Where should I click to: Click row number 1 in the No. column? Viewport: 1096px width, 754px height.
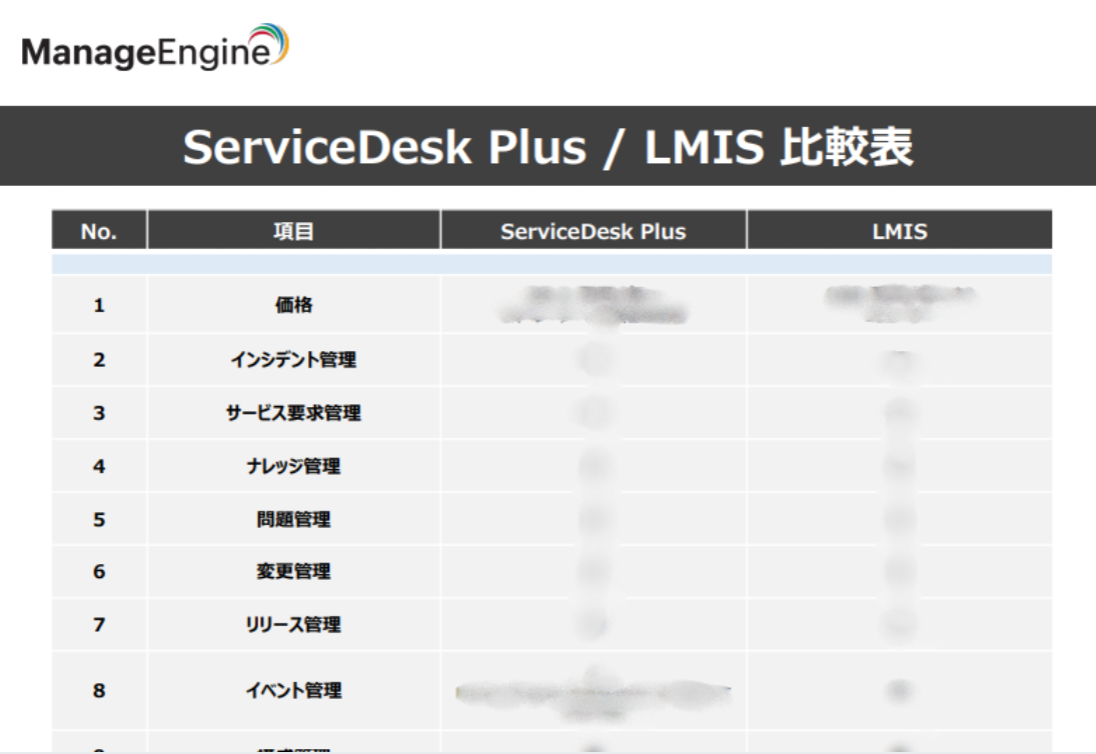tap(98, 307)
